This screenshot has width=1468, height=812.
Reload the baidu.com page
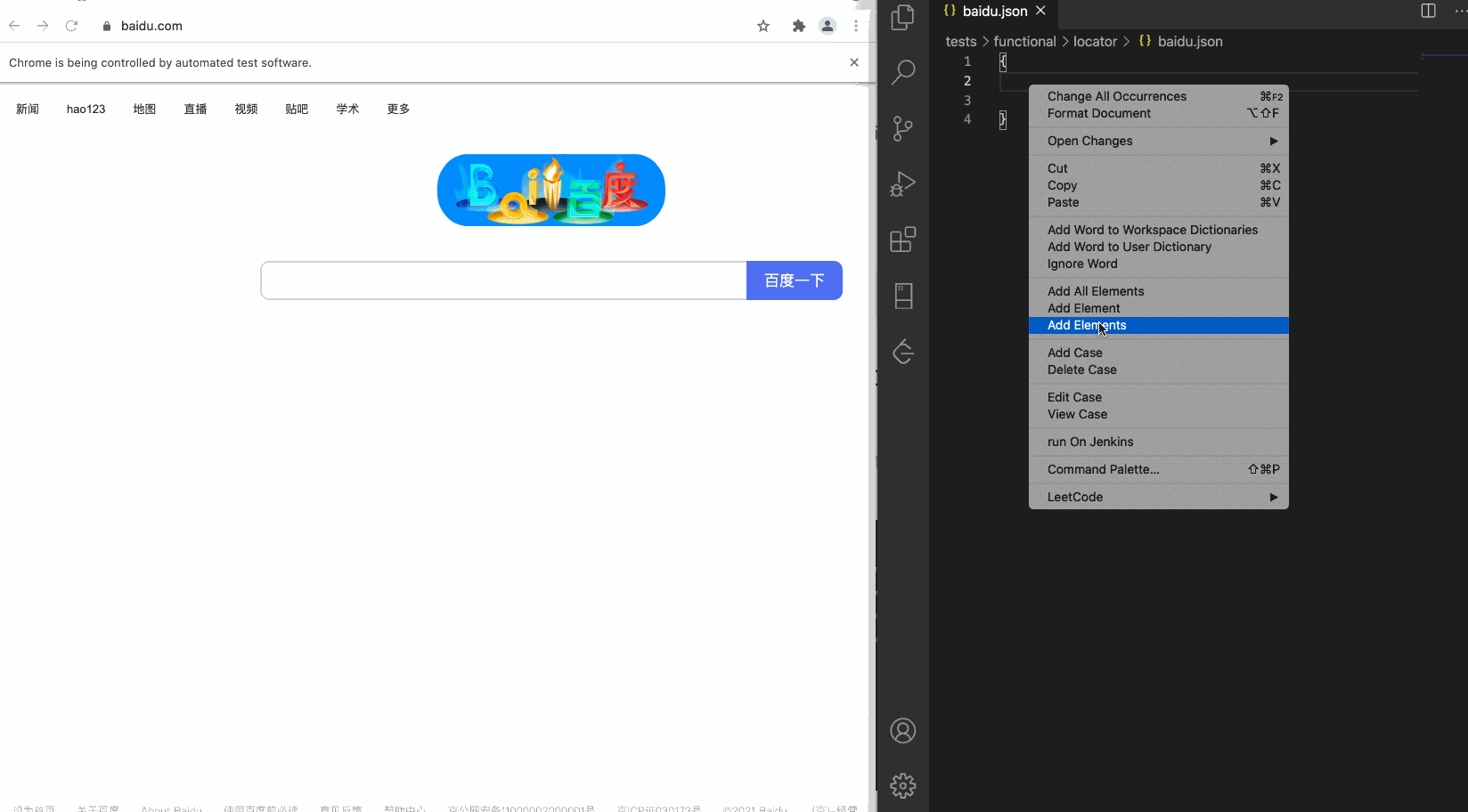(x=71, y=26)
